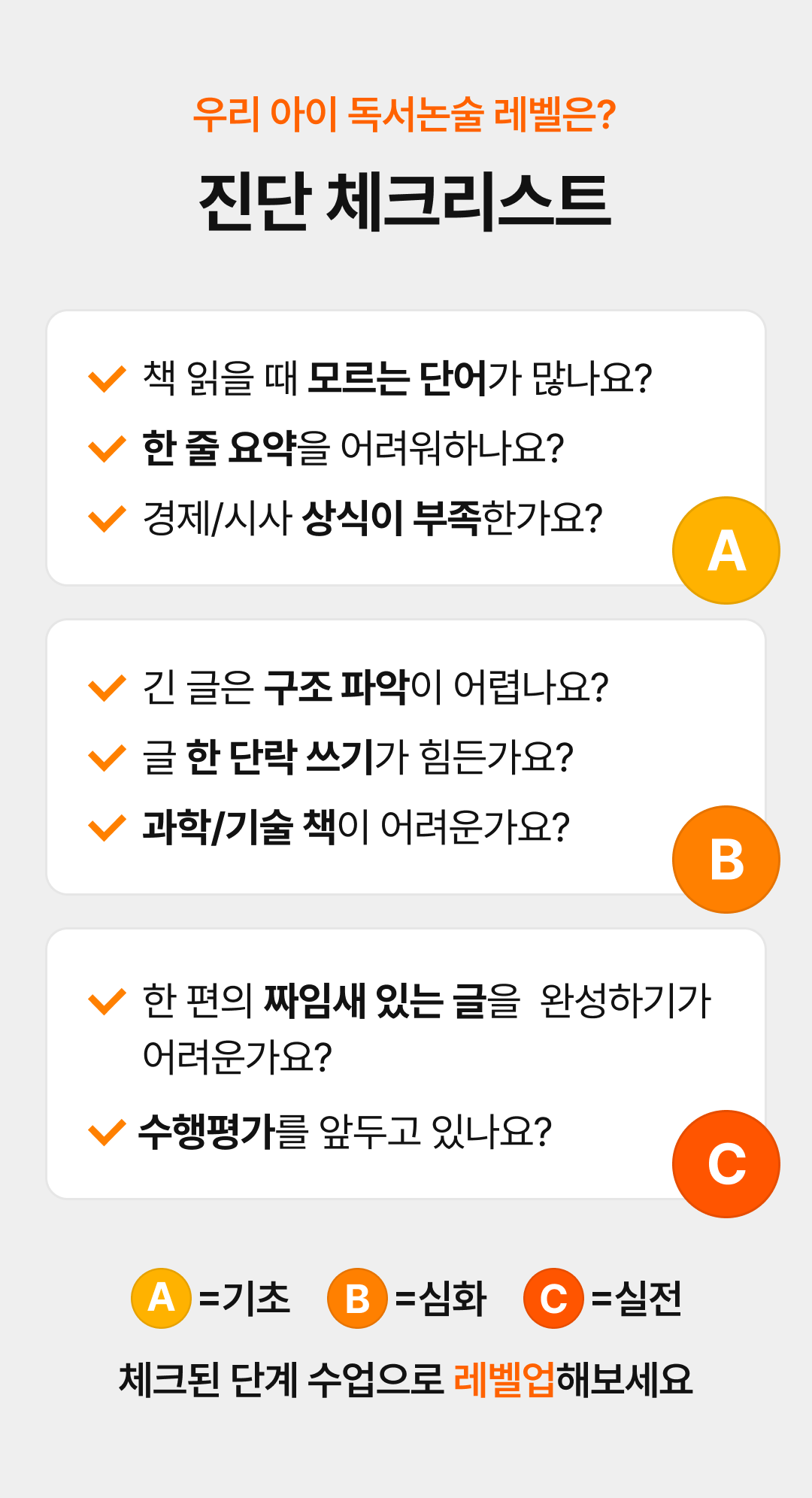Click the small A legend icon beside 기초

(x=161, y=1298)
